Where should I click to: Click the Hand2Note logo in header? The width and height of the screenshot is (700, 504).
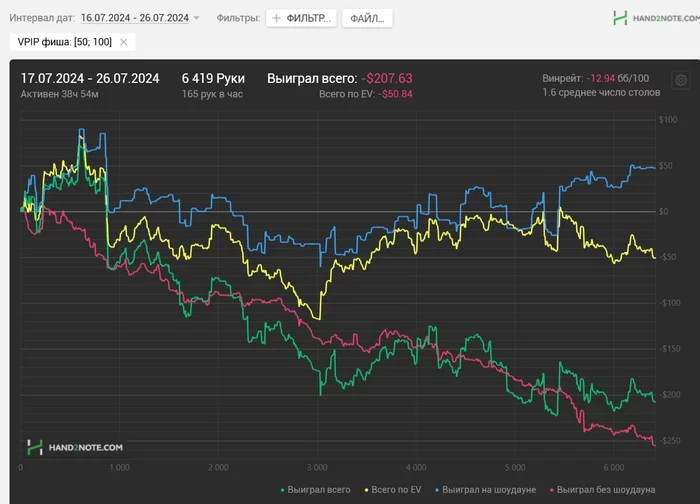[649, 18]
